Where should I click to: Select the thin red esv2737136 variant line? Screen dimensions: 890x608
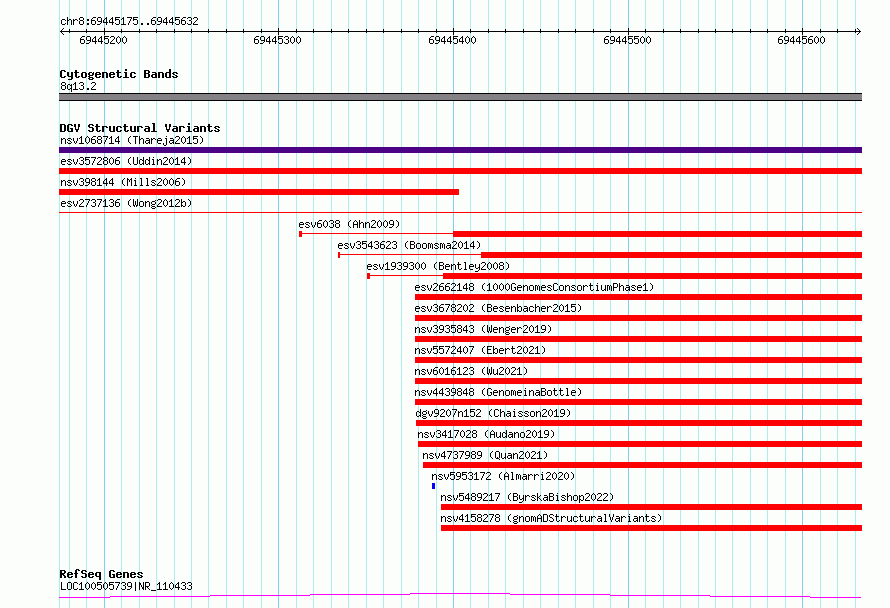pyautogui.click(x=460, y=213)
